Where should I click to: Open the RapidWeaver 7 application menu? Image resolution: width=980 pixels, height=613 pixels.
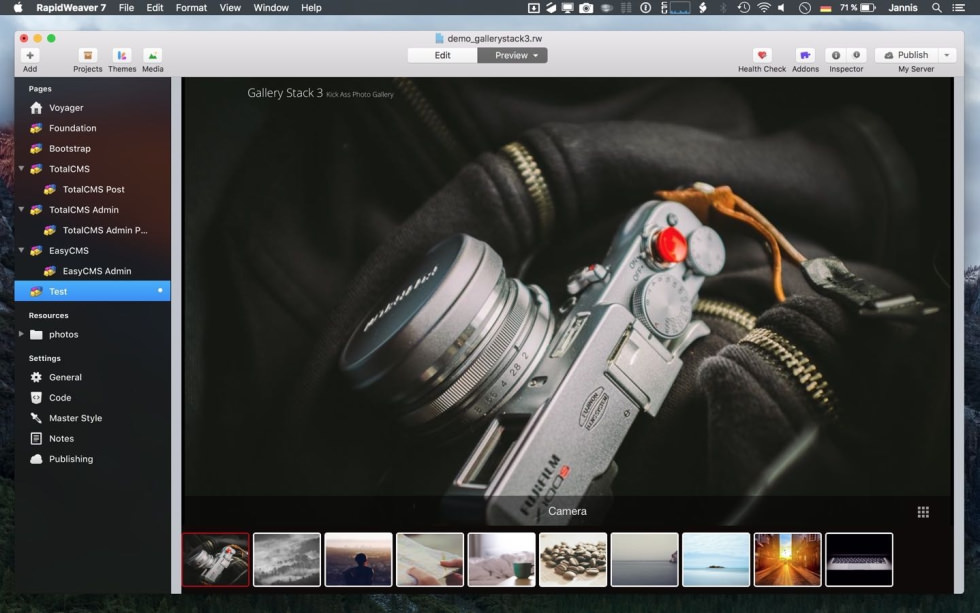point(71,7)
